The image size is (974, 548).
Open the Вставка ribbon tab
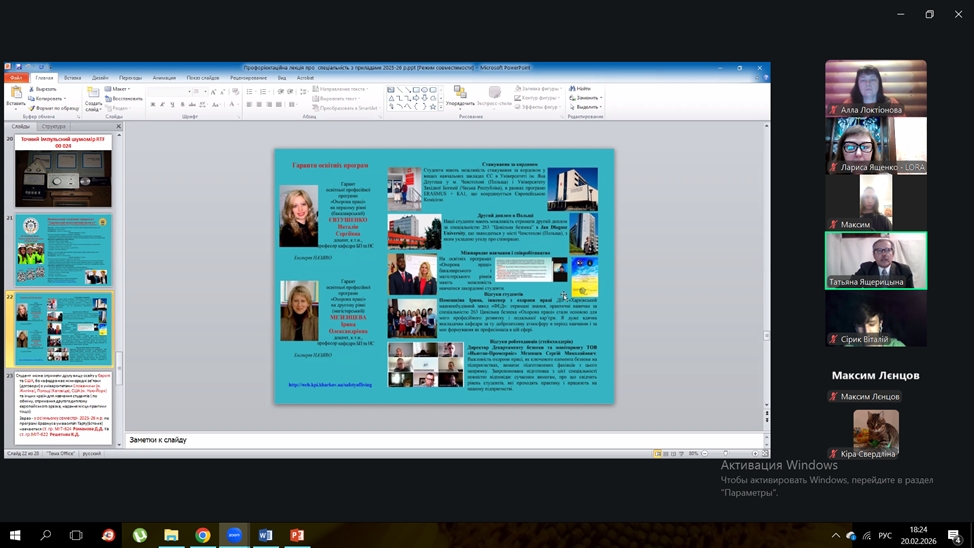73,78
